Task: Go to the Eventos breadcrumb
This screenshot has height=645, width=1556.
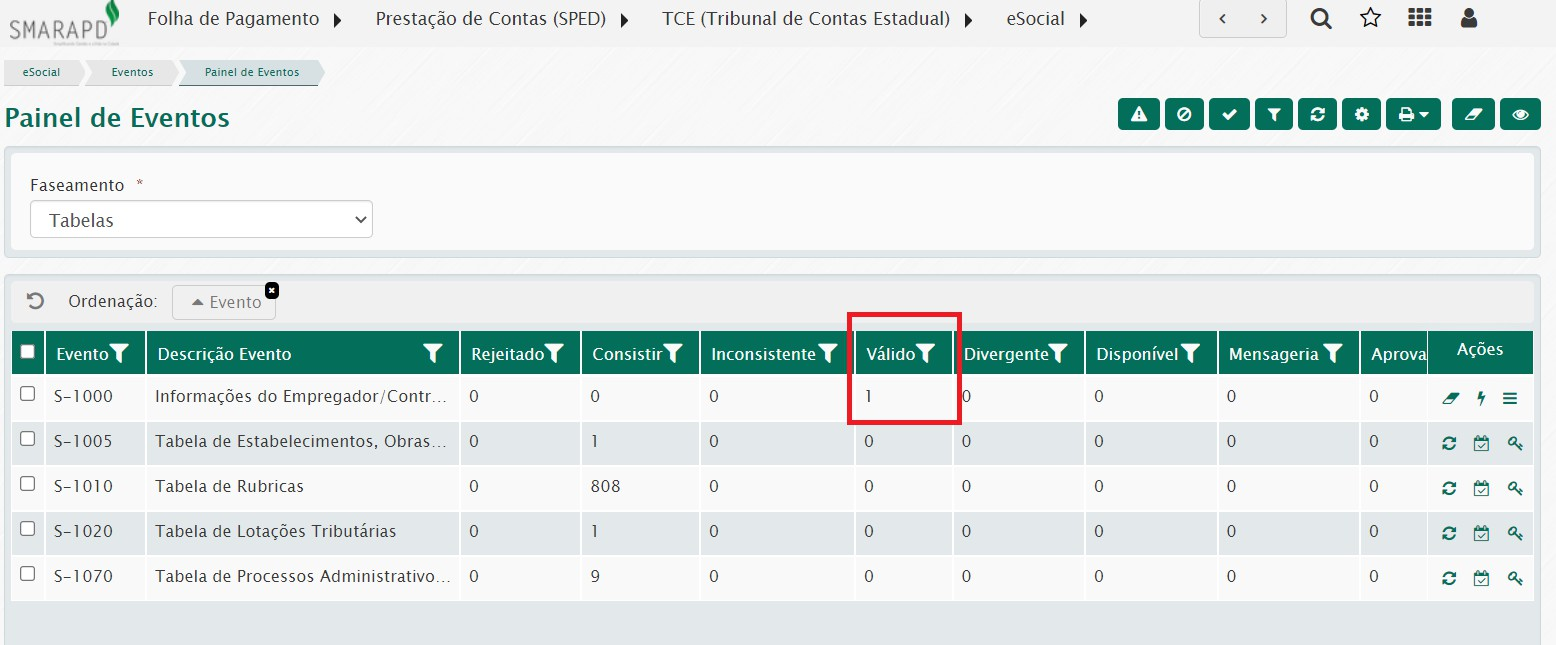Action: click(132, 72)
